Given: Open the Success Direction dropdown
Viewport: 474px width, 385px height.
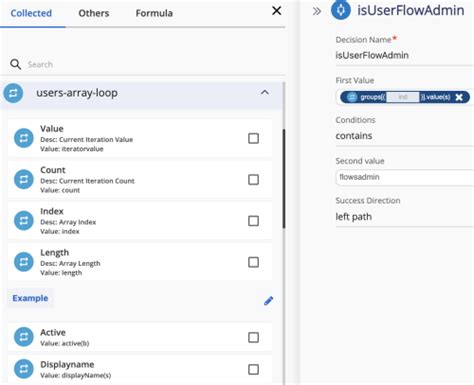Looking at the screenshot, I should click(405, 217).
